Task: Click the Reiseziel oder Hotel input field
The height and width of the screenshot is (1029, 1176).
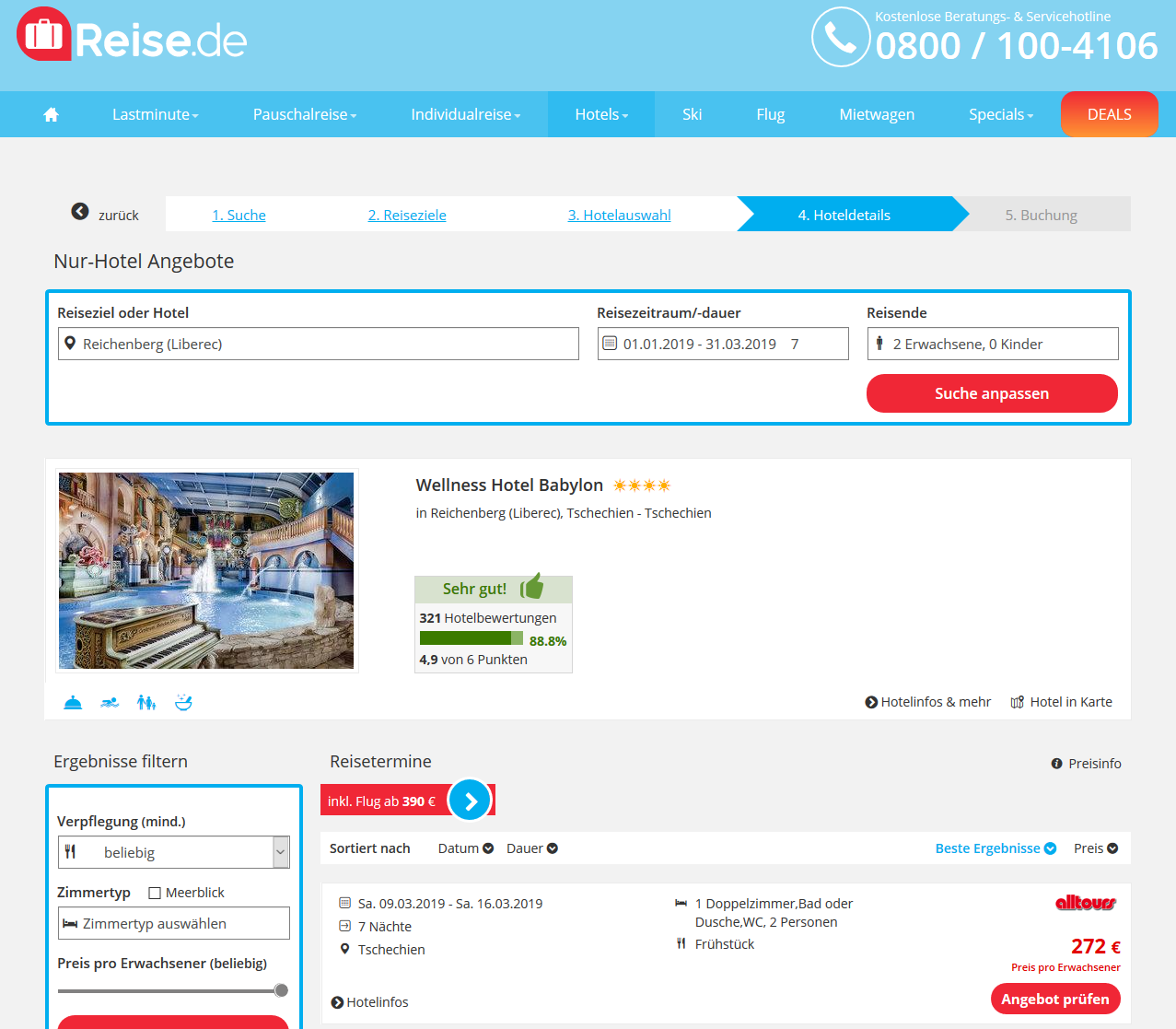Action: pos(319,344)
